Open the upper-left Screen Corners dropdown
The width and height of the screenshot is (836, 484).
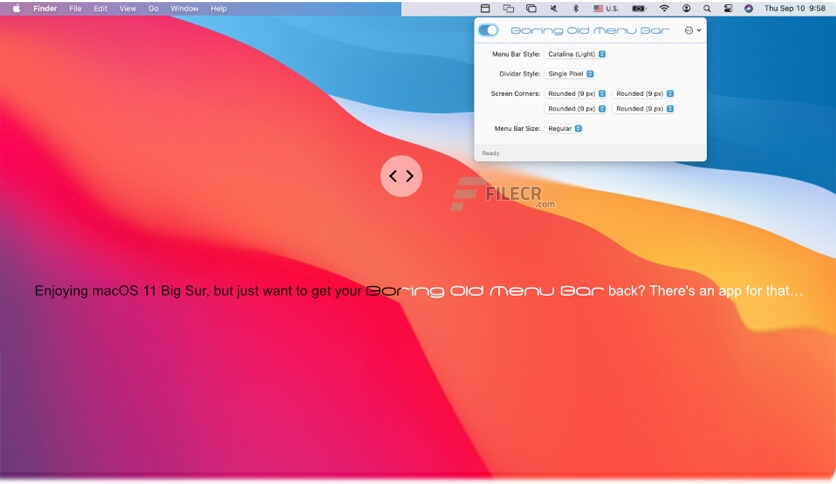576,93
